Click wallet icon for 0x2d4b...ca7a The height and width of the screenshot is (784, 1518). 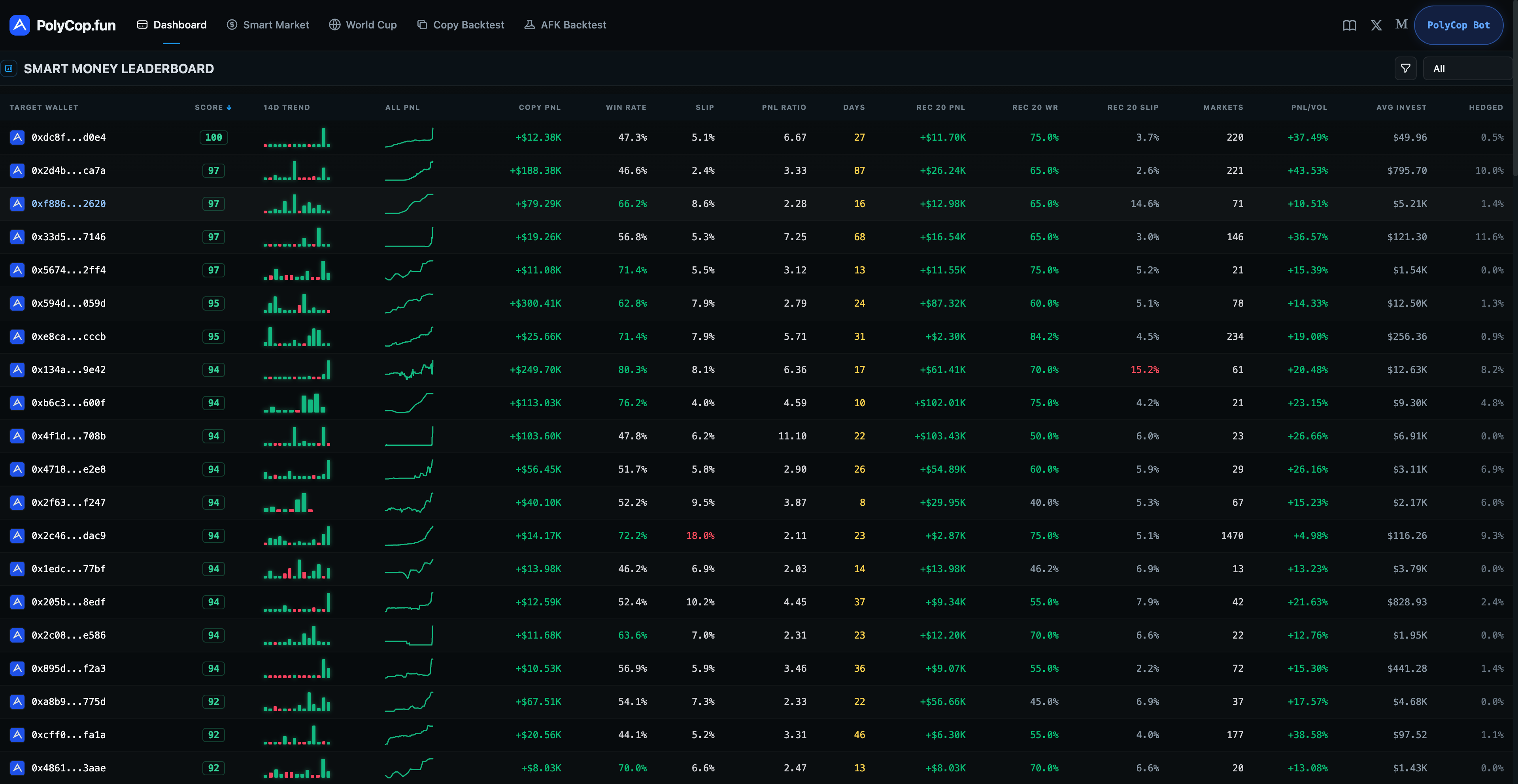pyautogui.click(x=18, y=170)
